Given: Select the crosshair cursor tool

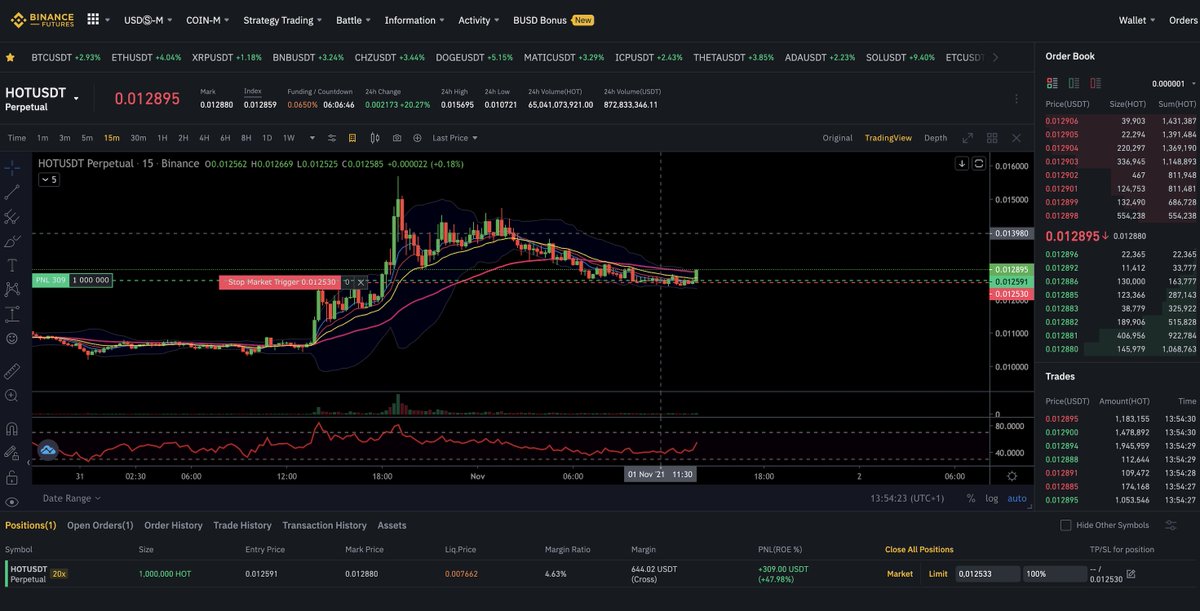Looking at the screenshot, I should tap(12, 166).
